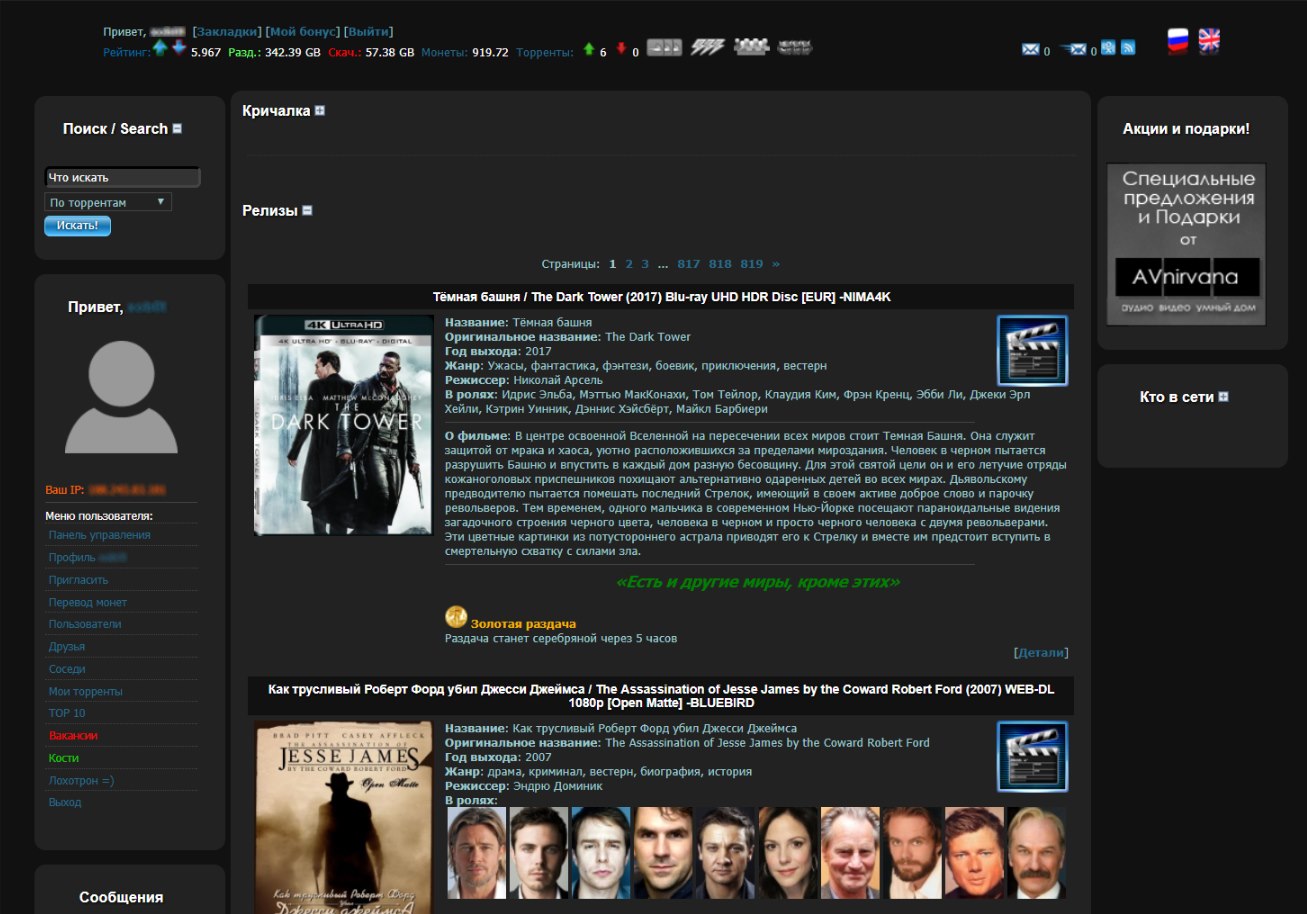Click the rating value 5.967

click(x=206, y=52)
